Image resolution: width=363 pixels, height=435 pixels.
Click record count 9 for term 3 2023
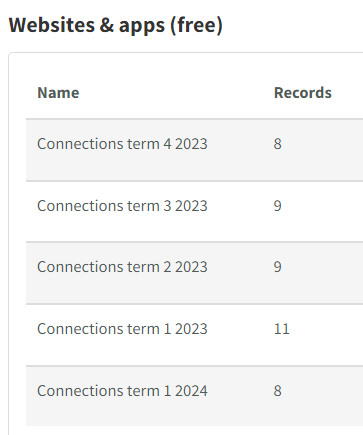click(x=278, y=206)
